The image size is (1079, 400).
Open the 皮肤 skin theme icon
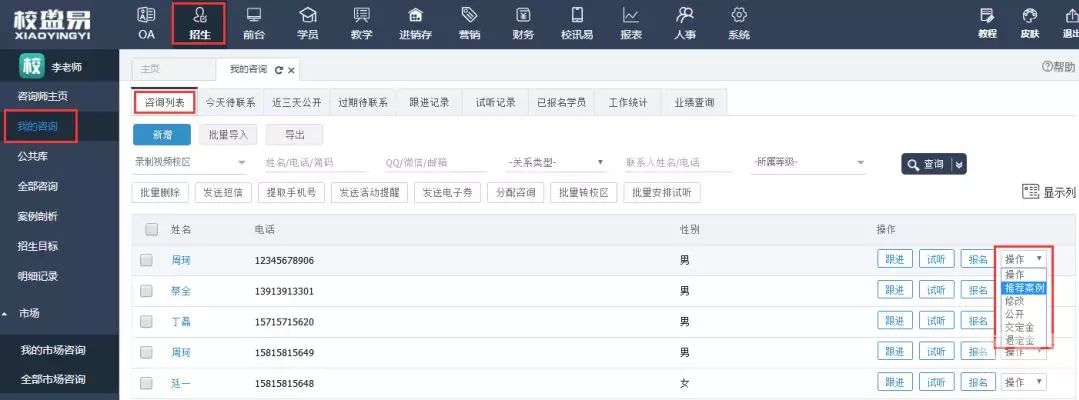point(1029,24)
